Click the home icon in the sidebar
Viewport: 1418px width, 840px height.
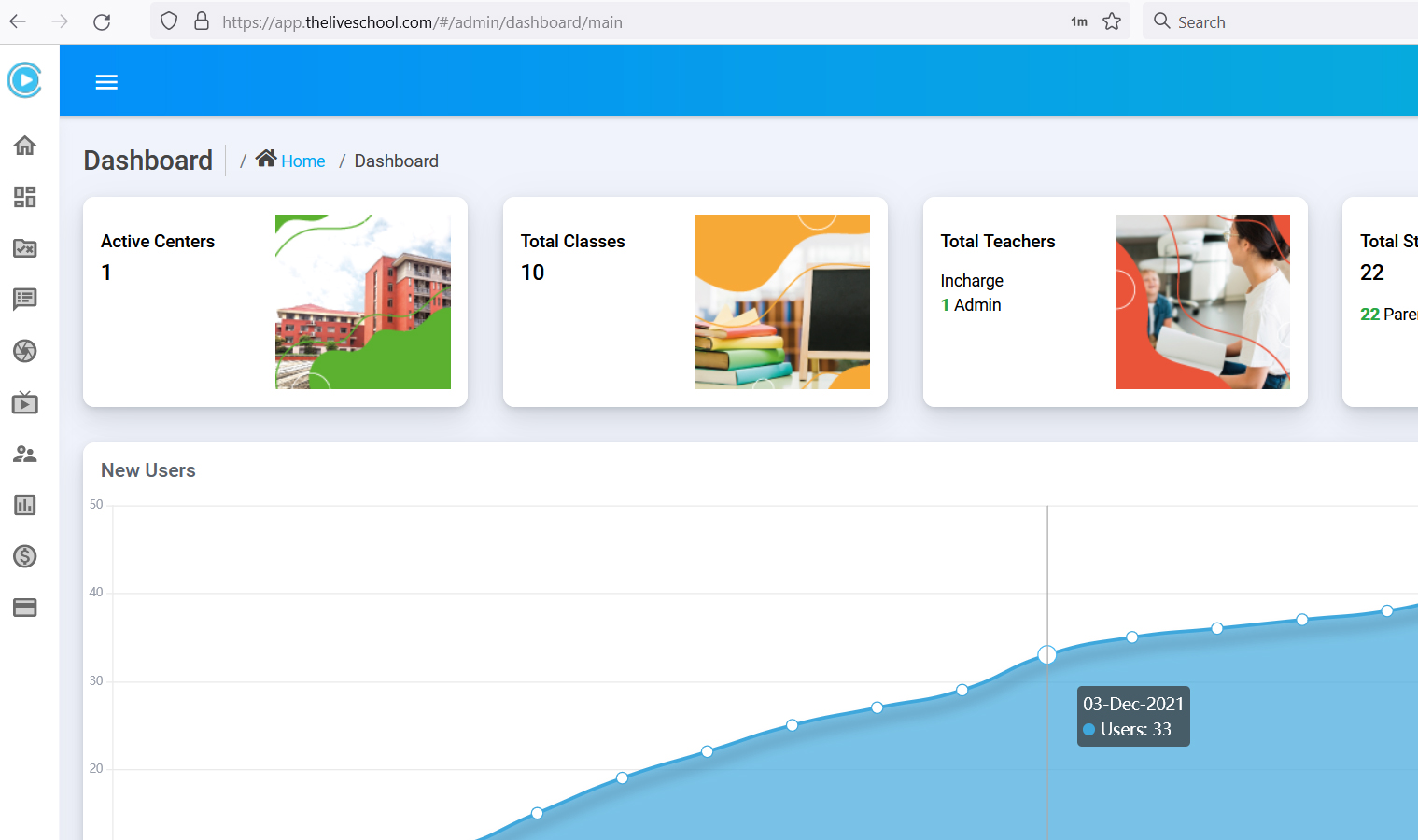coord(25,146)
